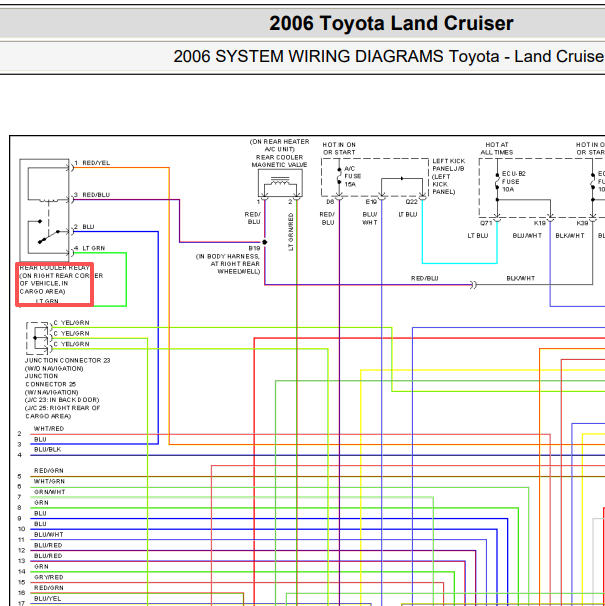Select the "(J/C 25: RIGHT REAR OF CARGO AREA)" note

tap(62, 412)
